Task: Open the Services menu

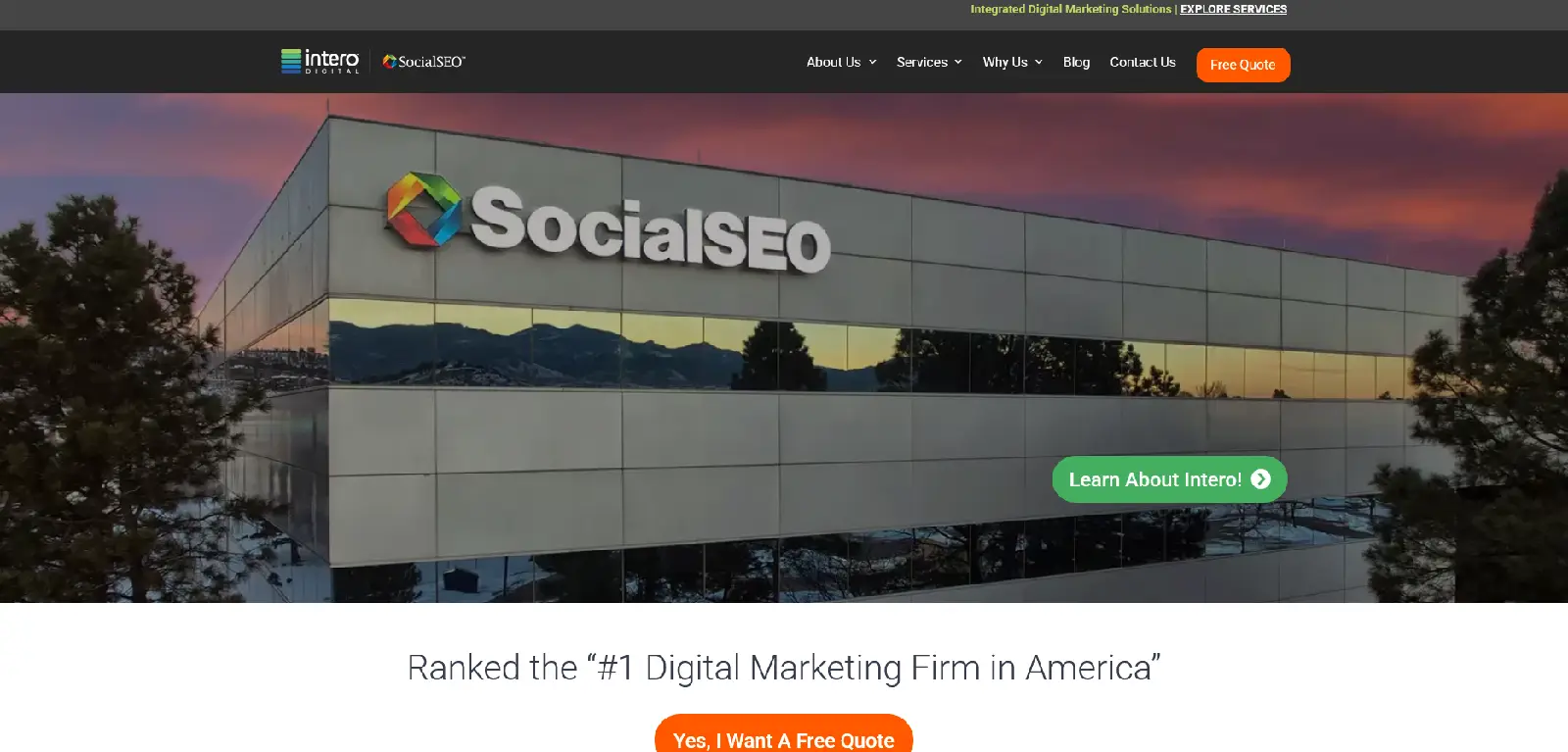Action: tap(921, 62)
